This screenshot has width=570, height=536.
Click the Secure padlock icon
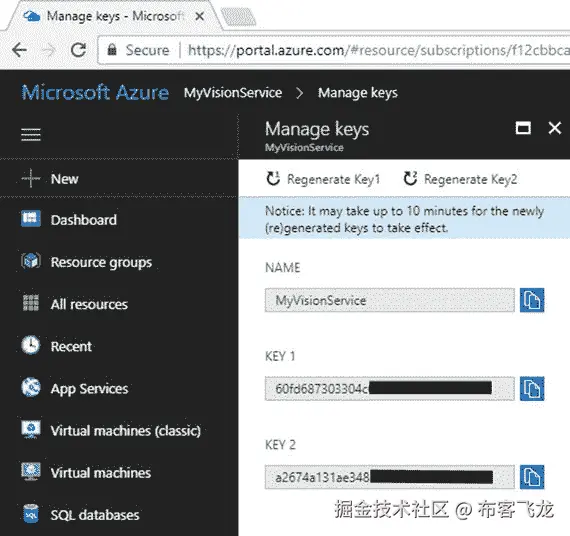point(112,49)
